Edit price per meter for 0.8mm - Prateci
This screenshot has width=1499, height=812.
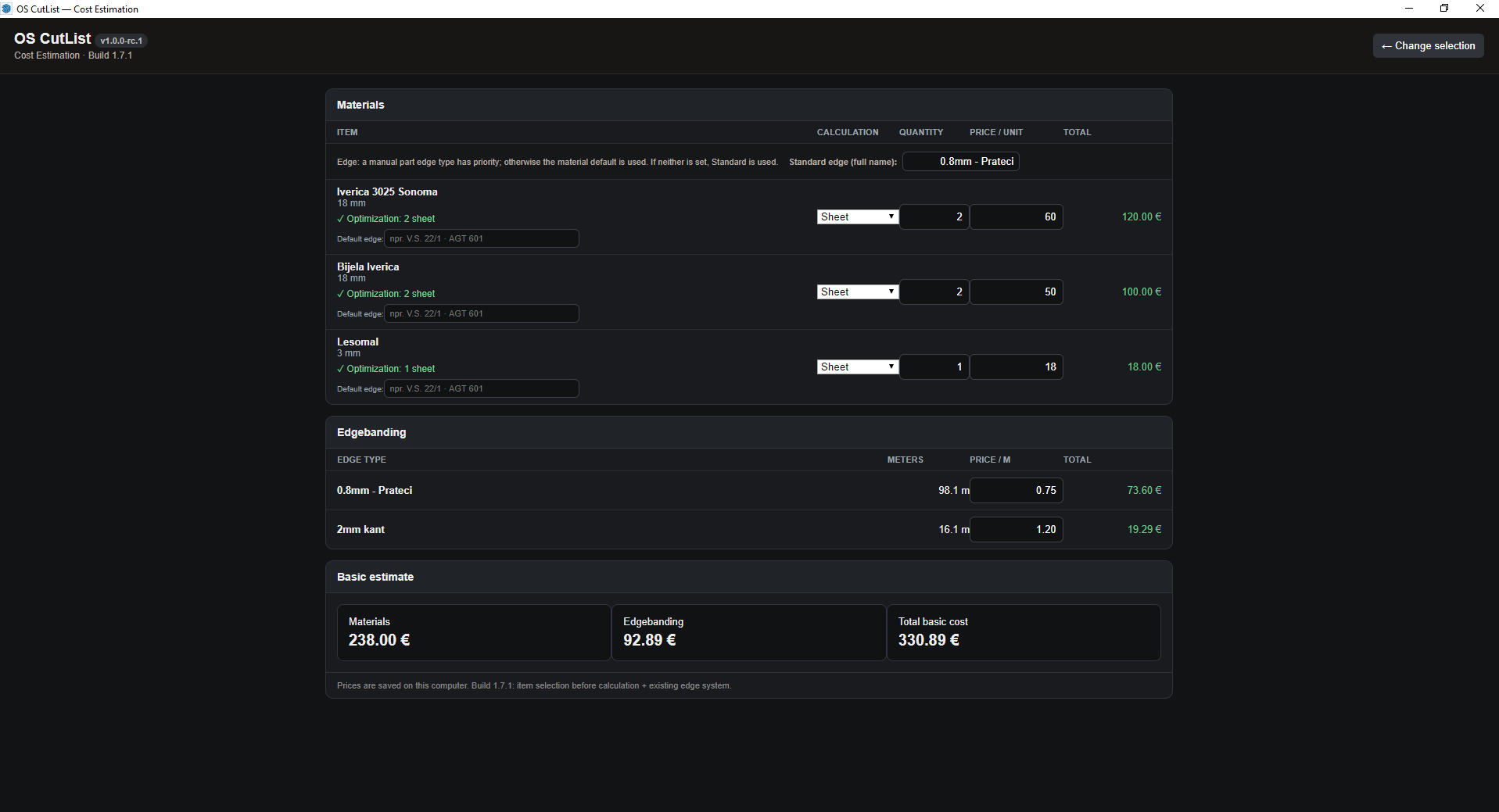[1017, 490]
